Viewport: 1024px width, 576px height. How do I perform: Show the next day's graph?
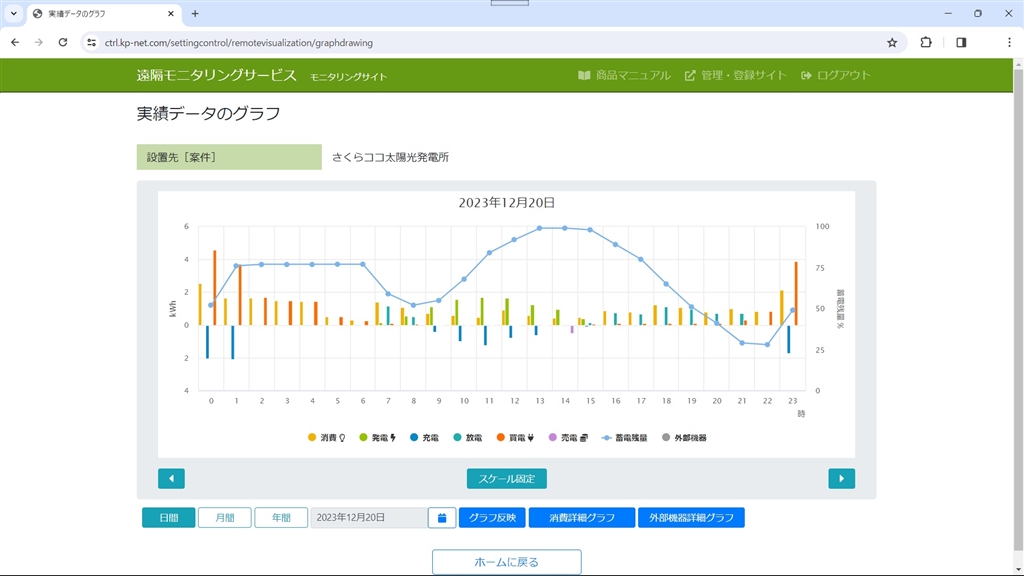coord(842,479)
